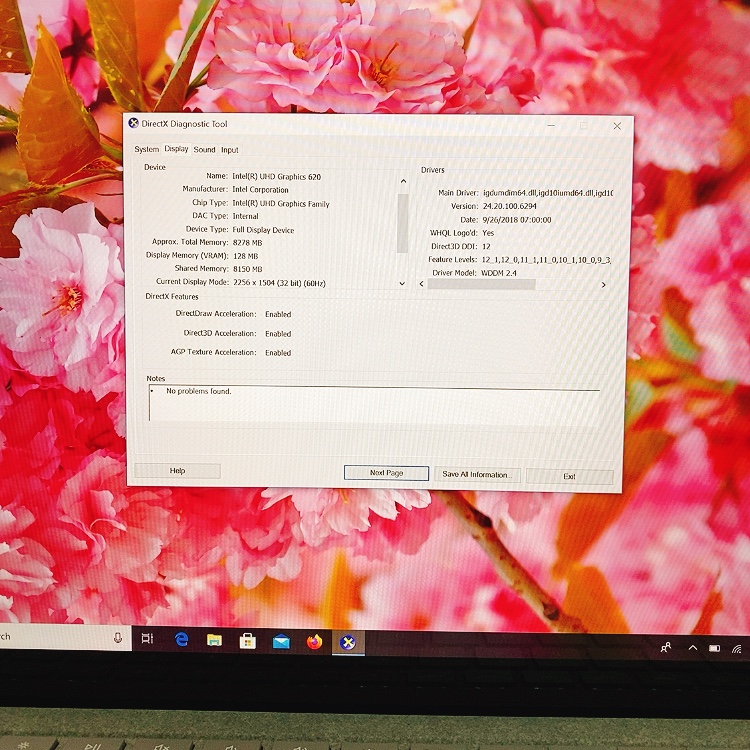This screenshot has height=750, width=750.
Task: Launch Firefox from the taskbar
Action: pos(315,642)
